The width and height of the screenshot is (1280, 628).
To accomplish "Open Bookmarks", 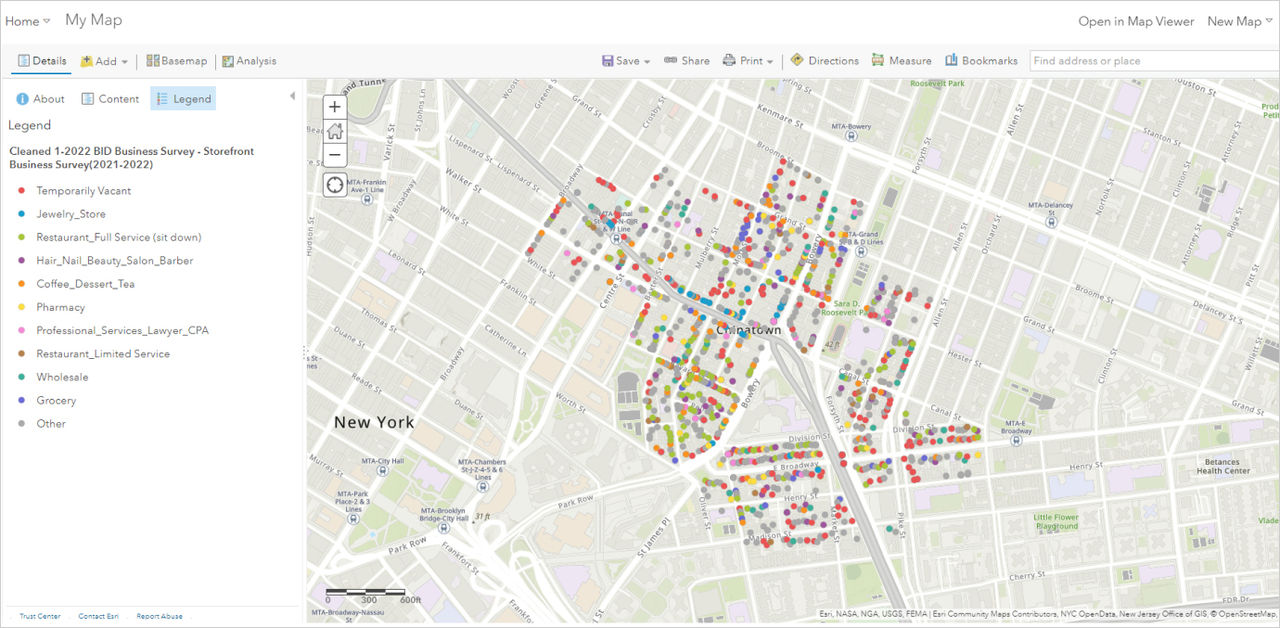I will pyautogui.click(x=981, y=61).
